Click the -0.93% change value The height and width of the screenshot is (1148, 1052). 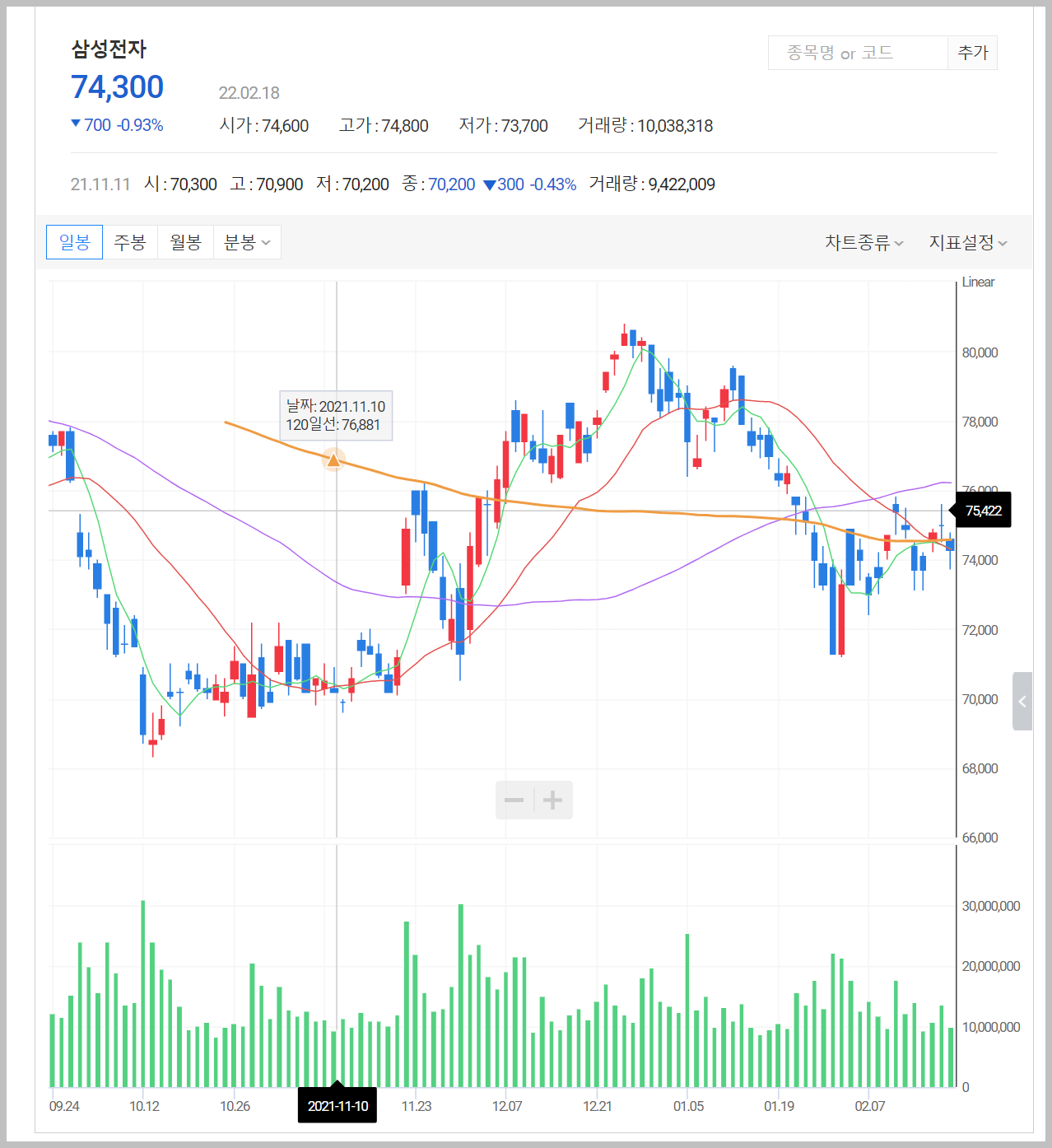[140, 125]
